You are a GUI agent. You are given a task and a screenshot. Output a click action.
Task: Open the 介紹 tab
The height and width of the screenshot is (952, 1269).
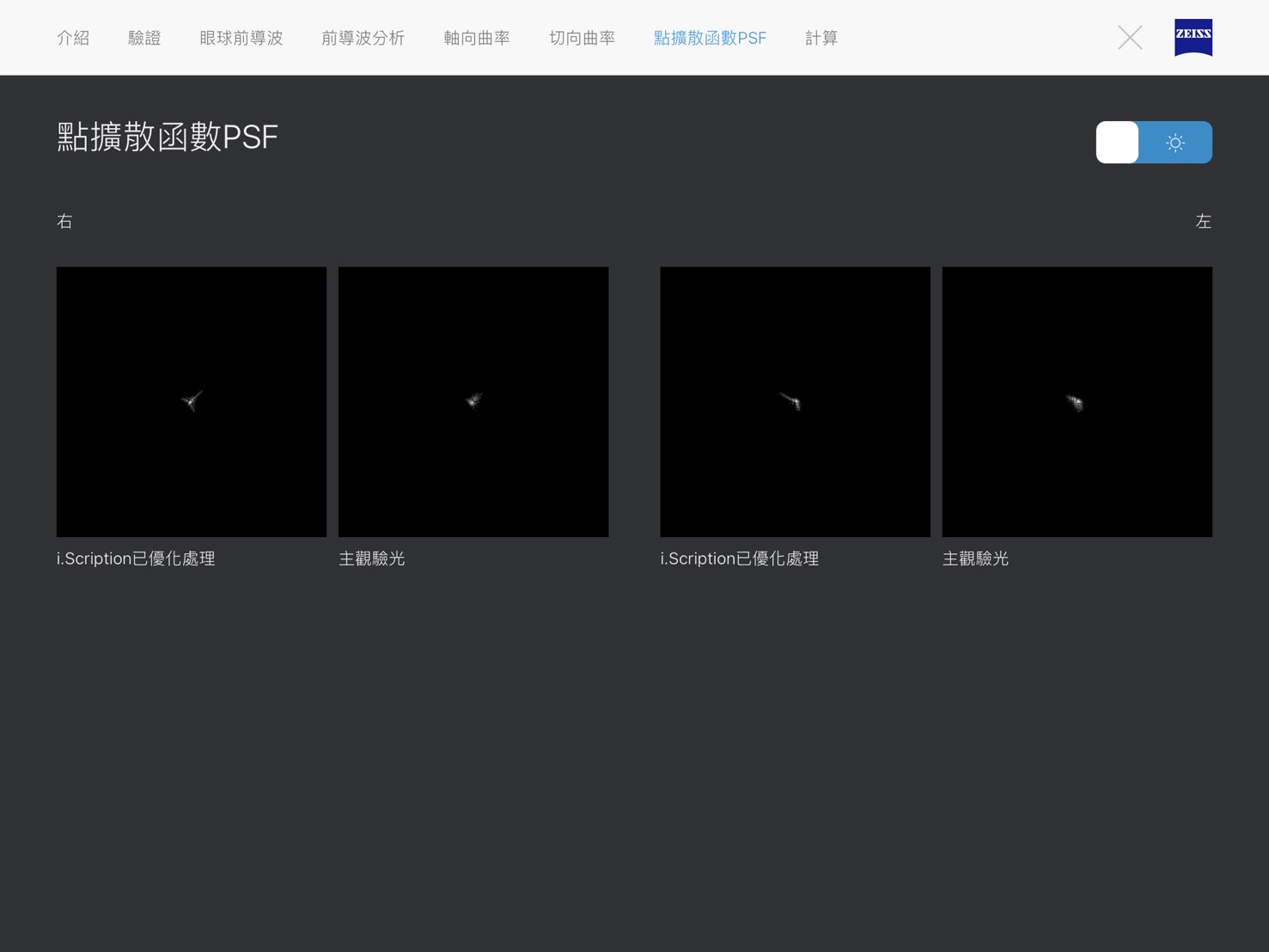tap(73, 38)
